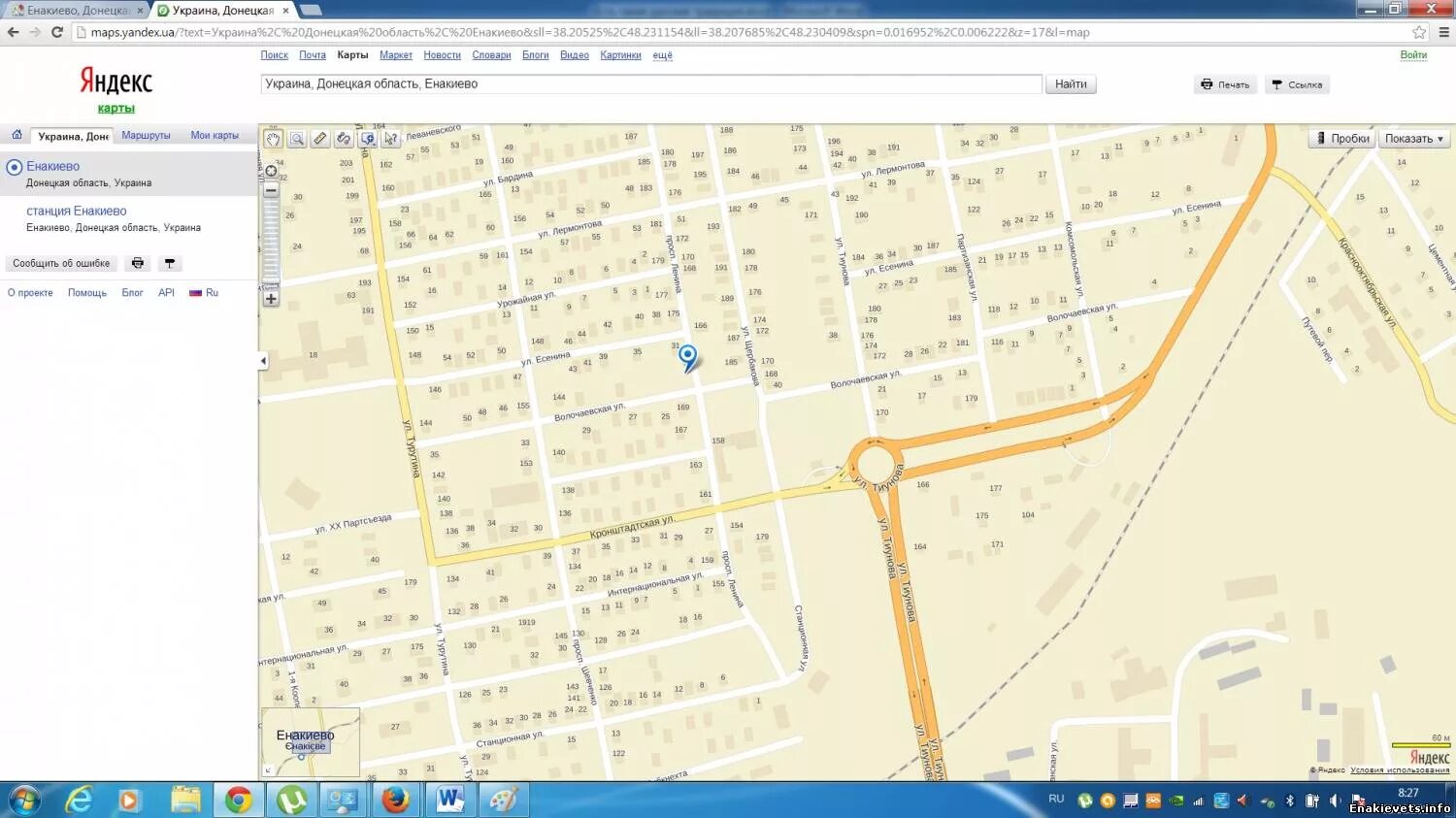Image resolution: width=1456 pixels, height=818 pixels.
Task: Click the sidebar print icon button
Action: [x=138, y=263]
